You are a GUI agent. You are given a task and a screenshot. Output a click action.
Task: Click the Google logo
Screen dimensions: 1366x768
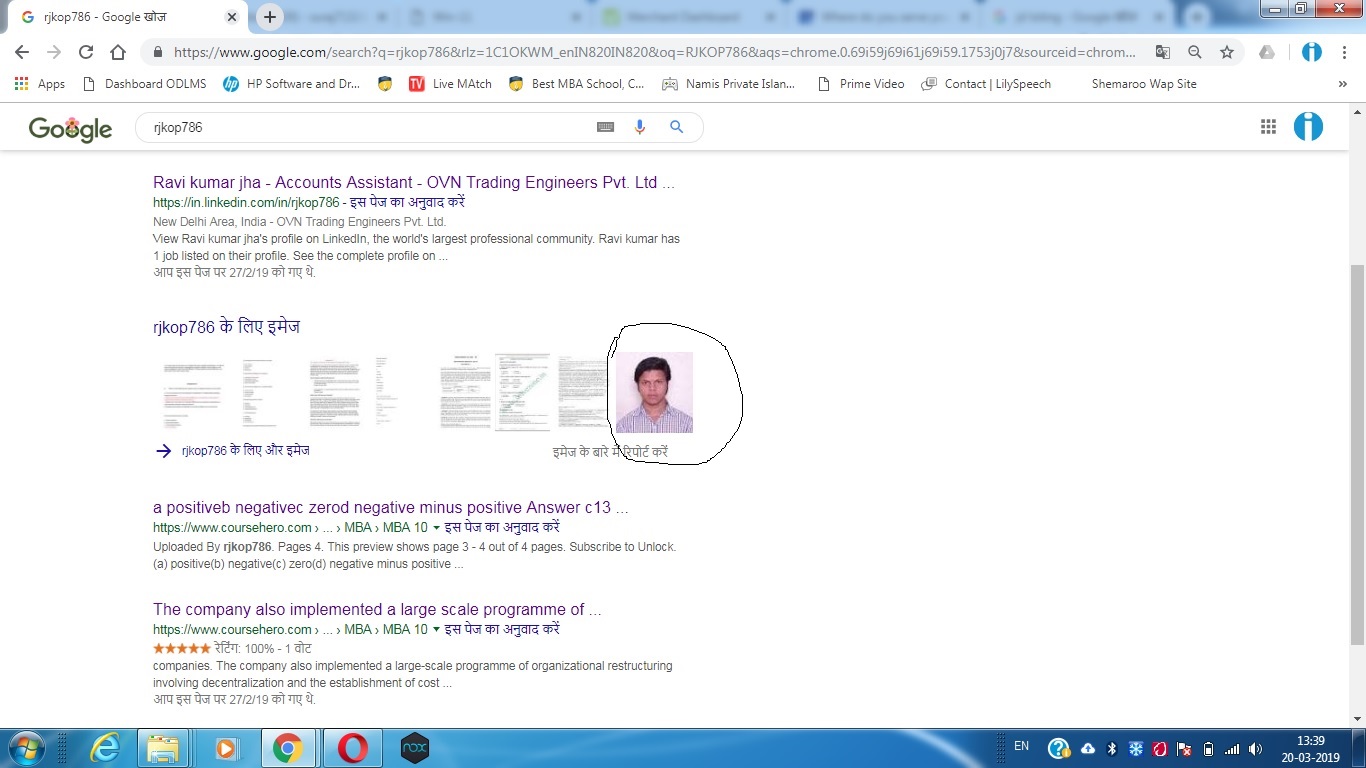click(x=70, y=128)
